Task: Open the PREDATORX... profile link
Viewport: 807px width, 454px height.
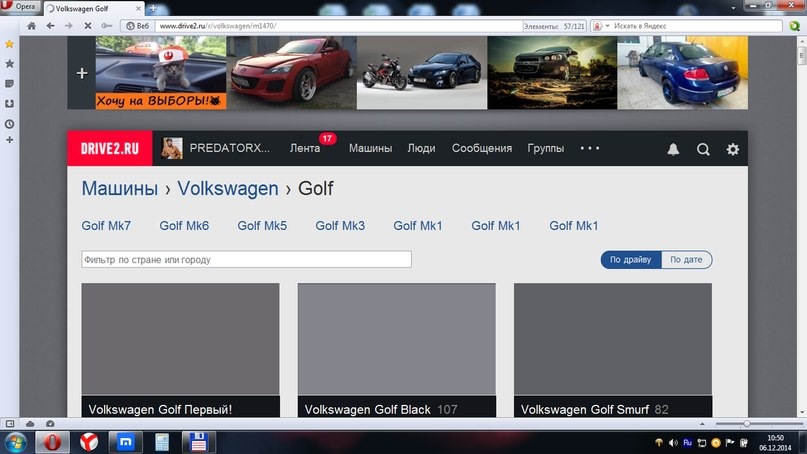Action: pos(230,148)
